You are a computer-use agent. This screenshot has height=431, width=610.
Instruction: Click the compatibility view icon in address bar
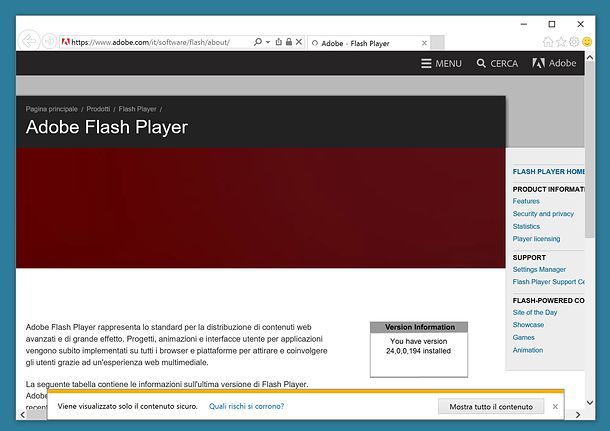pyautogui.click(x=279, y=42)
